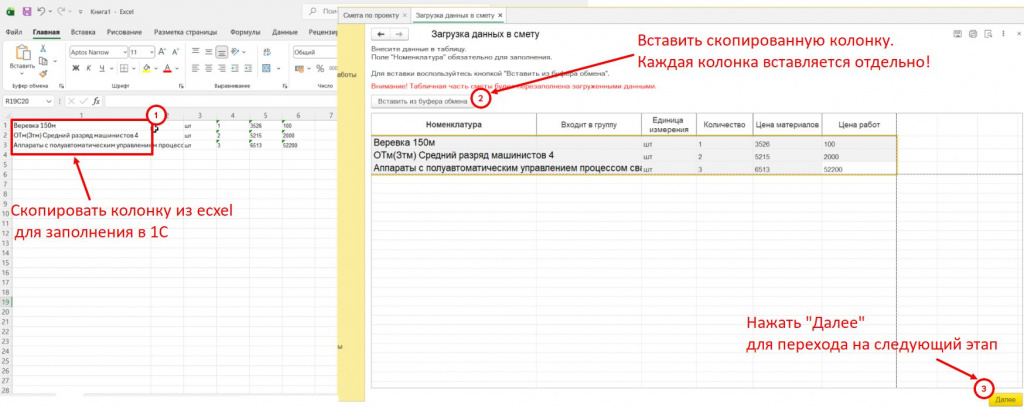Open print preview in the 1C toolbar
This screenshot has width=1024, height=408.
989,34
